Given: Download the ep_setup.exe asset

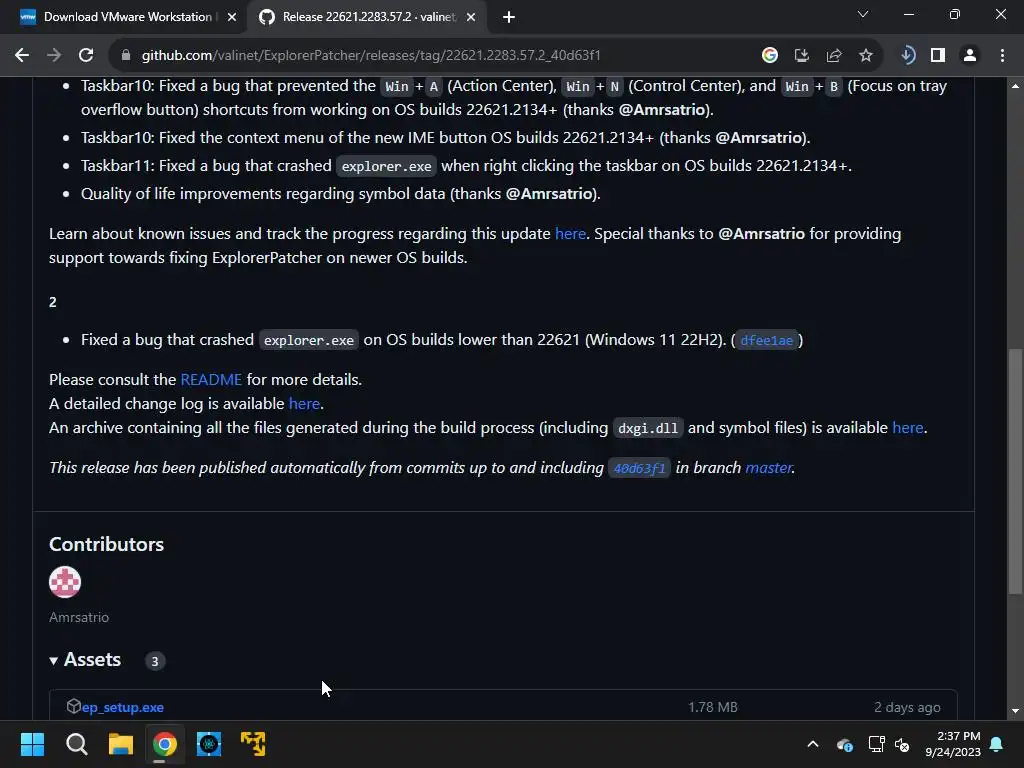Looking at the screenshot, I should 123,707.
